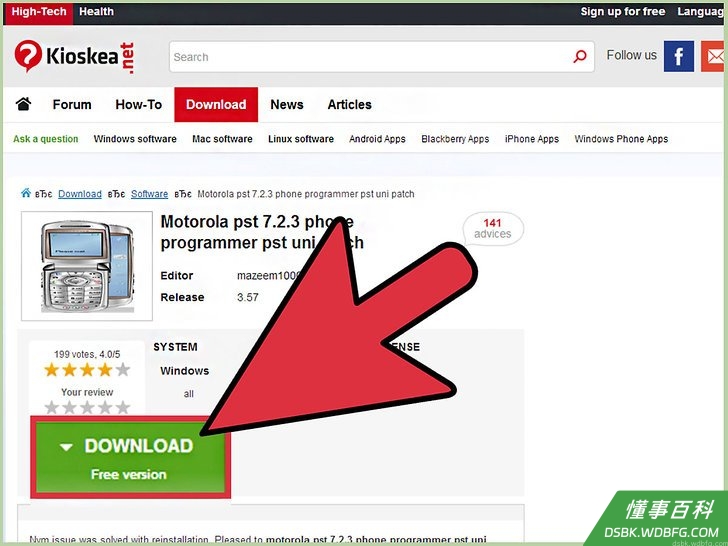
Task: Switch to the Health tab
Action: tap(96, 12)
